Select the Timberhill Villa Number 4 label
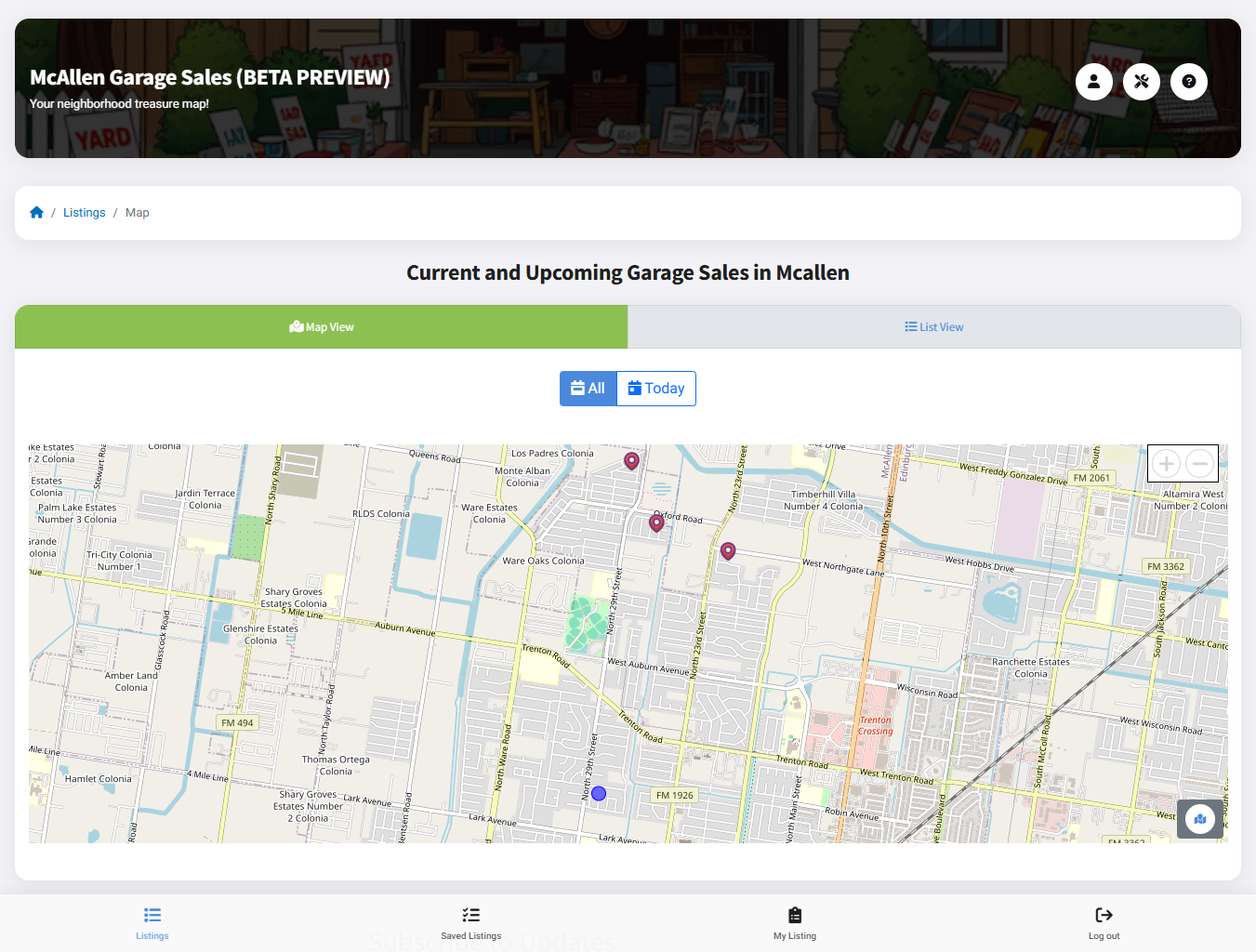1256x952 pixels. [823, 500]
